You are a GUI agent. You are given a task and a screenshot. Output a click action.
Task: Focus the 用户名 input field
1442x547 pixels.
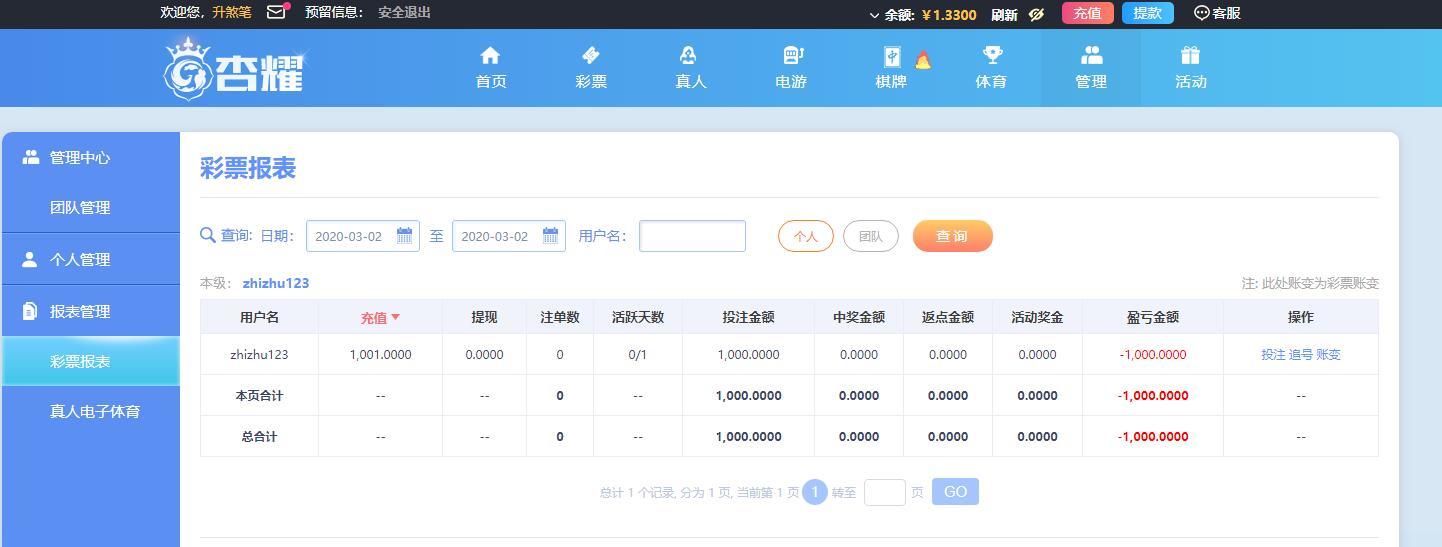pos(692,236)
